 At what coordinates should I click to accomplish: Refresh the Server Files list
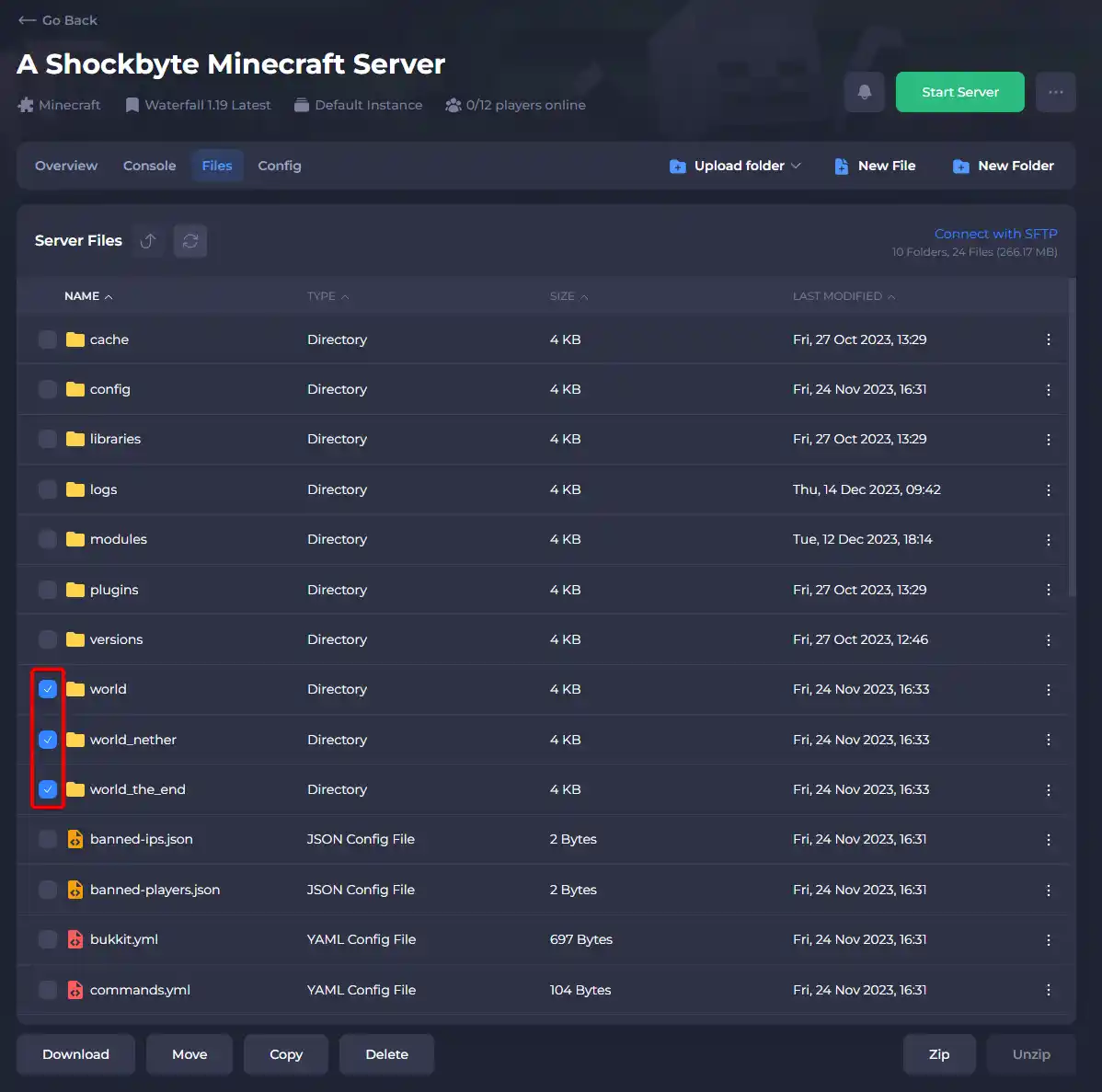click(190, 241)
